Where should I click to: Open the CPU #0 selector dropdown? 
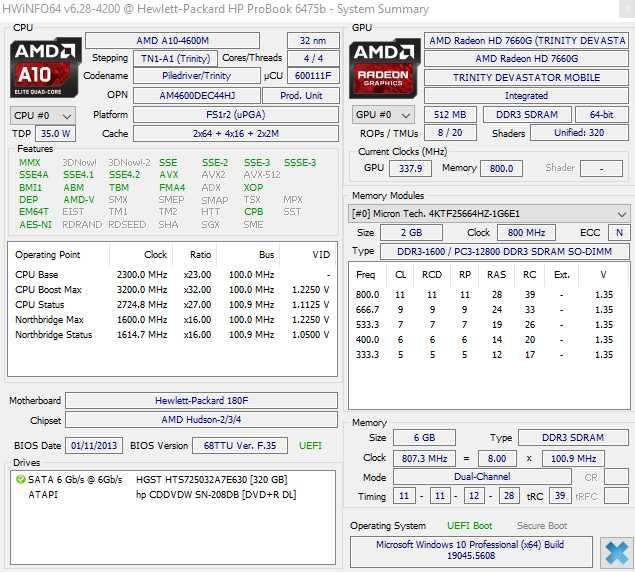point(43,116)
